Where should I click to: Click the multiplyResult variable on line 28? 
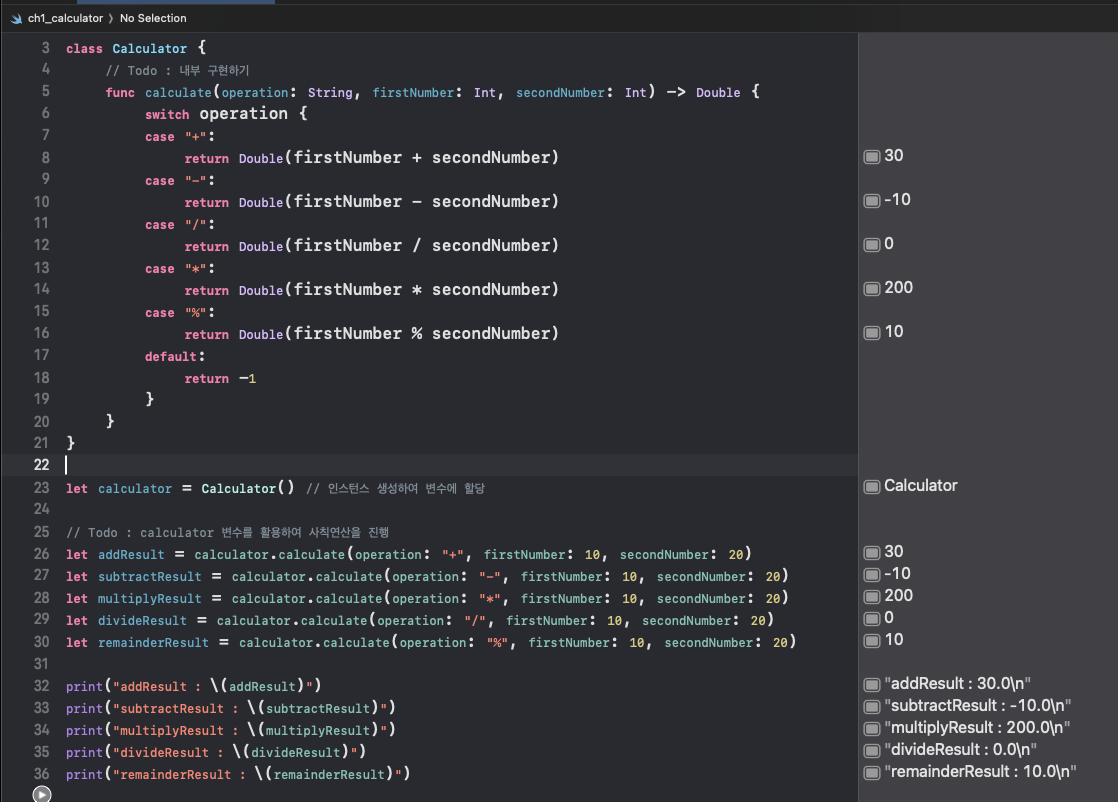(x=150, y=599)
